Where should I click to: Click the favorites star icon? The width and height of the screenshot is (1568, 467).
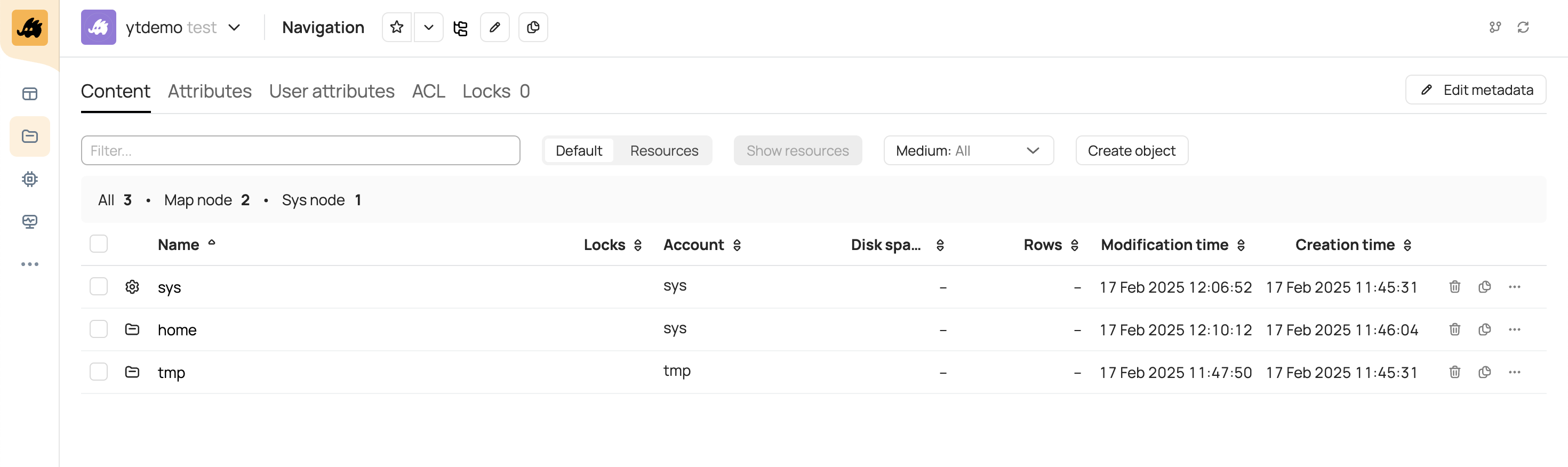point(396,27)
